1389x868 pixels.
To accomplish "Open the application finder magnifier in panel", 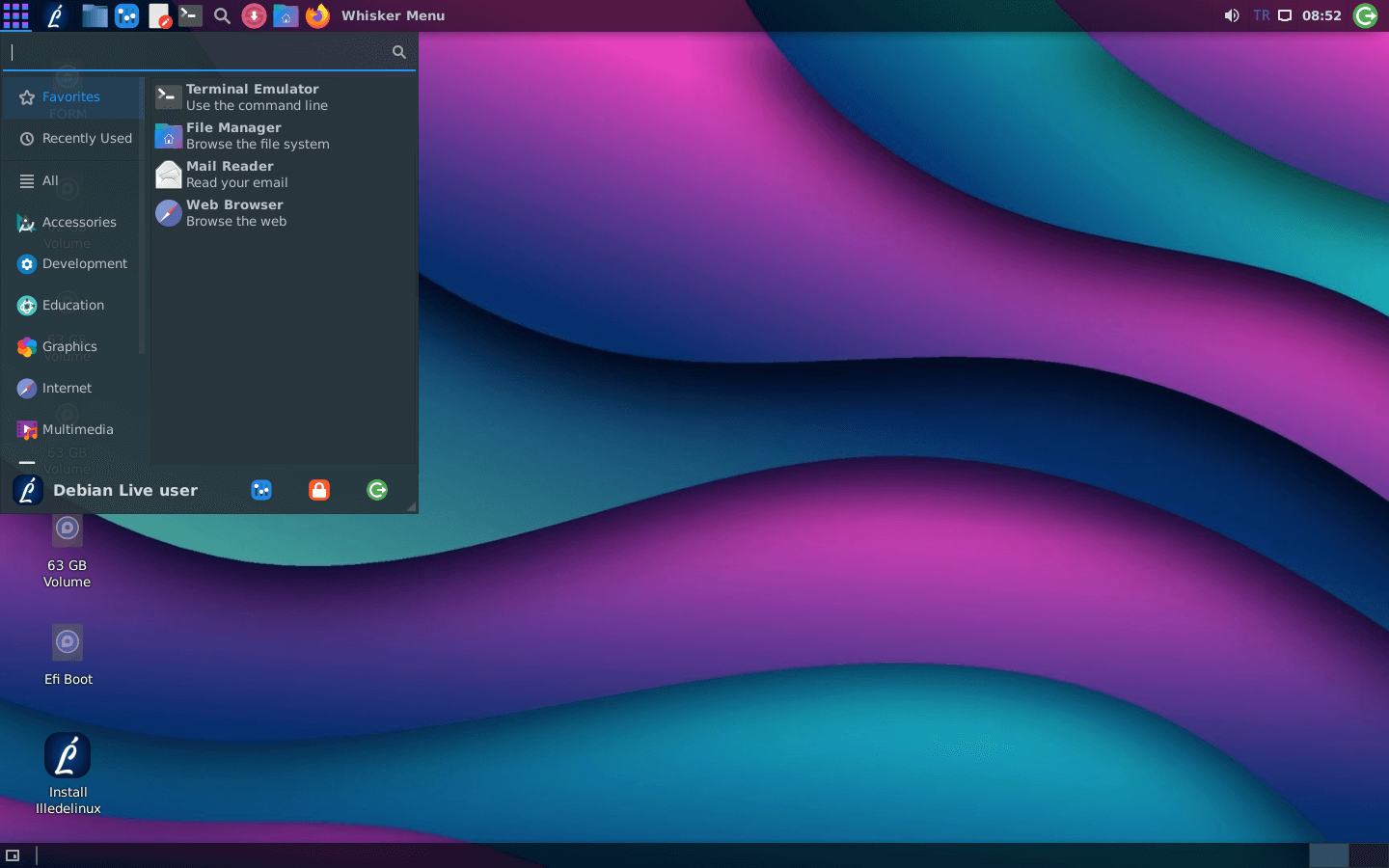I will tap(222, 15).
